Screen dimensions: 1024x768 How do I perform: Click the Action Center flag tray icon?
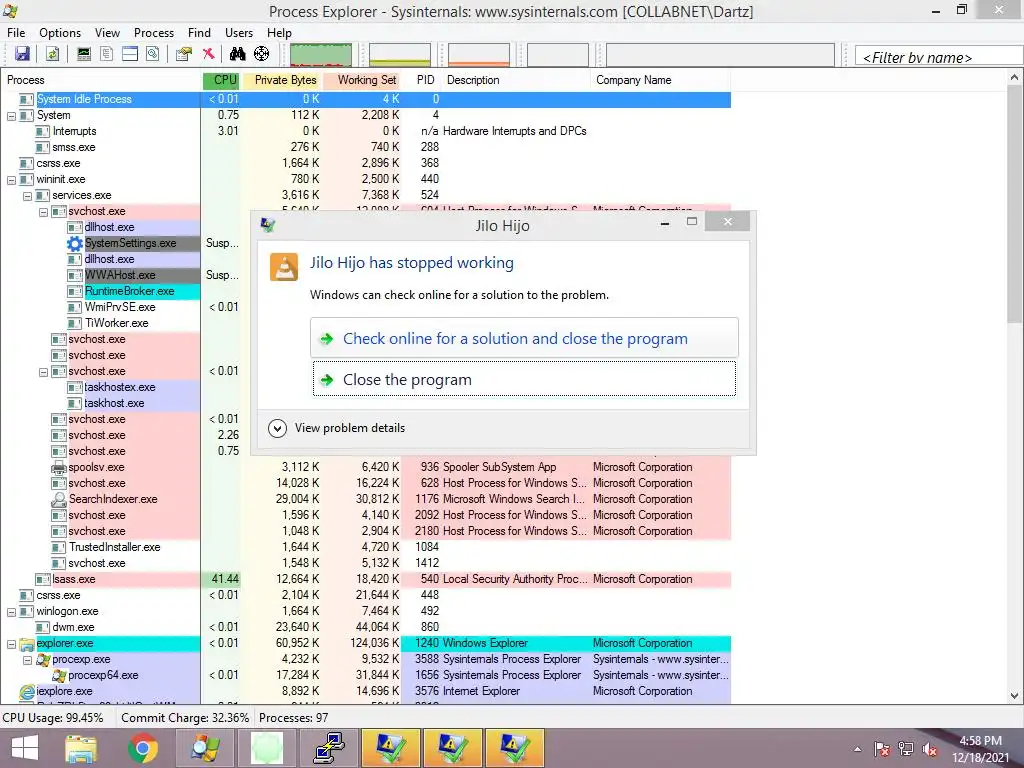(882, 749)
